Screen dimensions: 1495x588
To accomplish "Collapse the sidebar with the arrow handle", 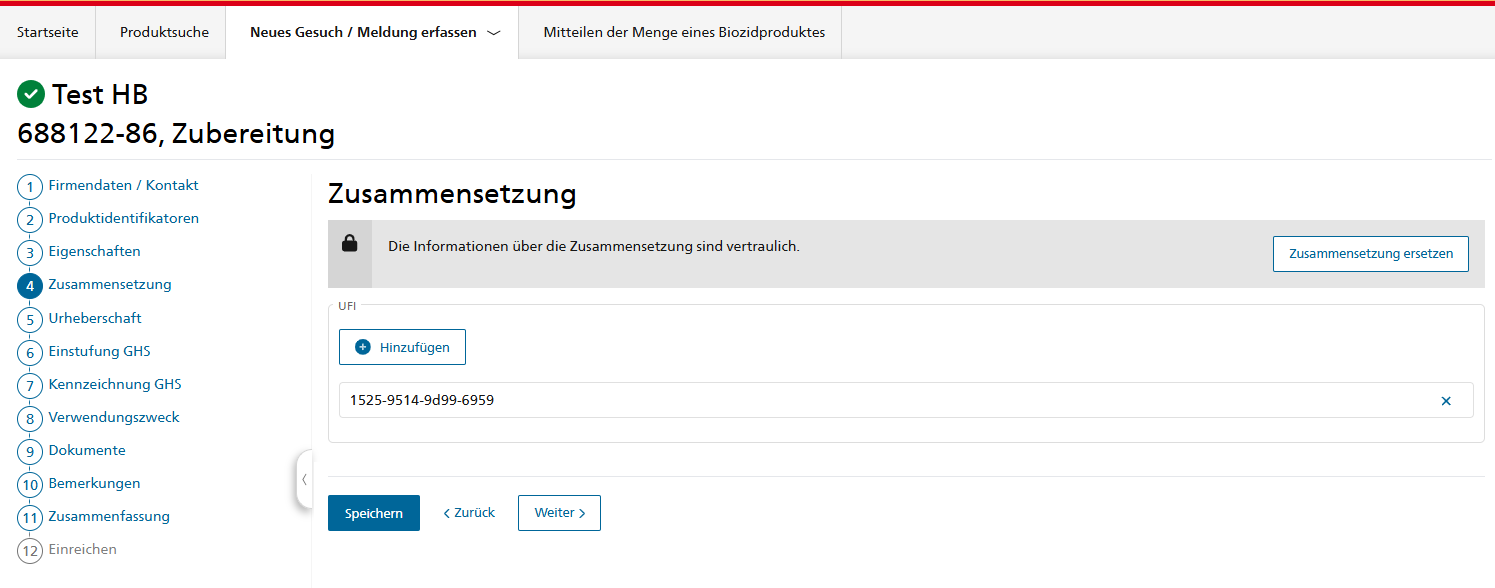I will coord(304,479).
